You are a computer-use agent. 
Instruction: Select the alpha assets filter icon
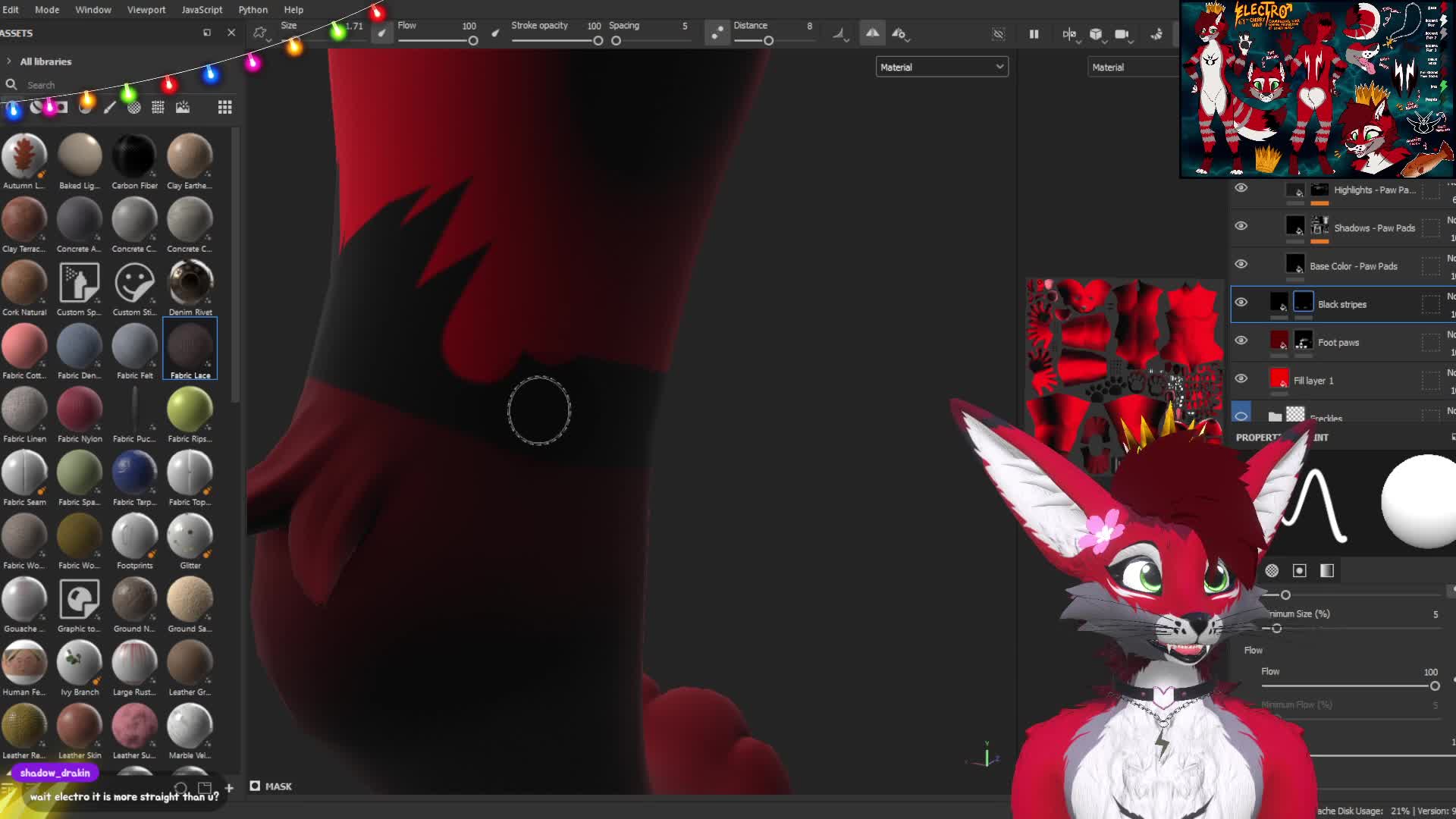134,108
